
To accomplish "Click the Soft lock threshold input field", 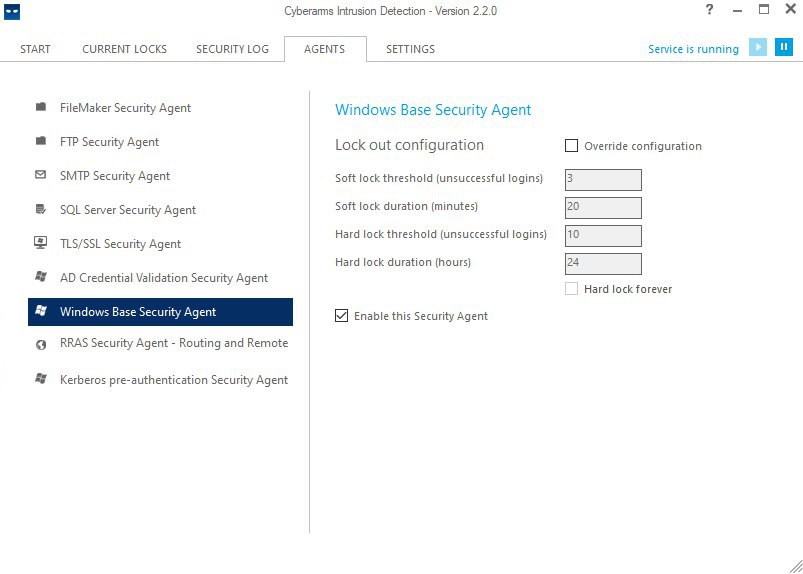I will click(x=603, y=180).
